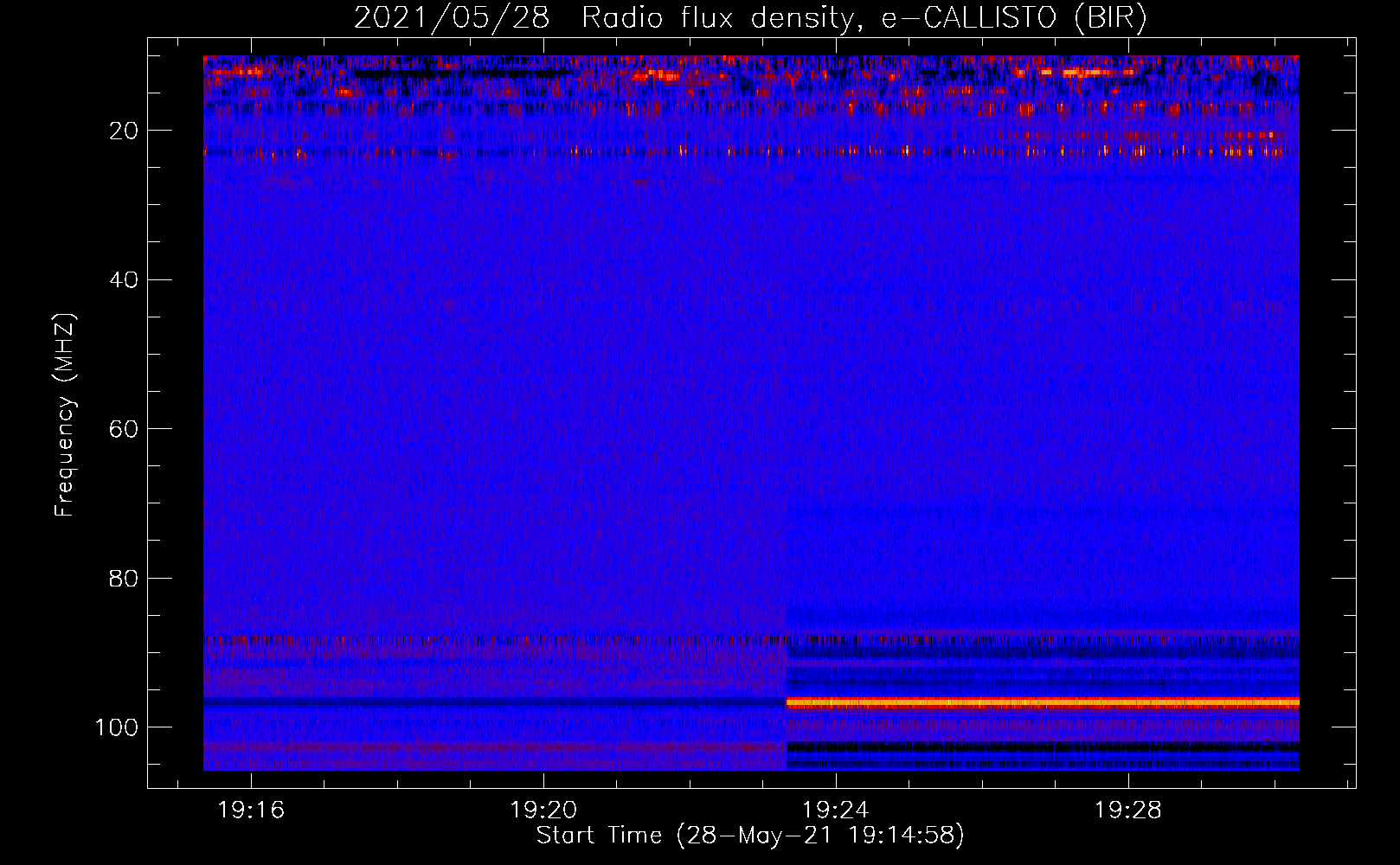Click the "19:20" time tick label
This screenshot has height=865, width=1400.
click(x=543, y=811)
